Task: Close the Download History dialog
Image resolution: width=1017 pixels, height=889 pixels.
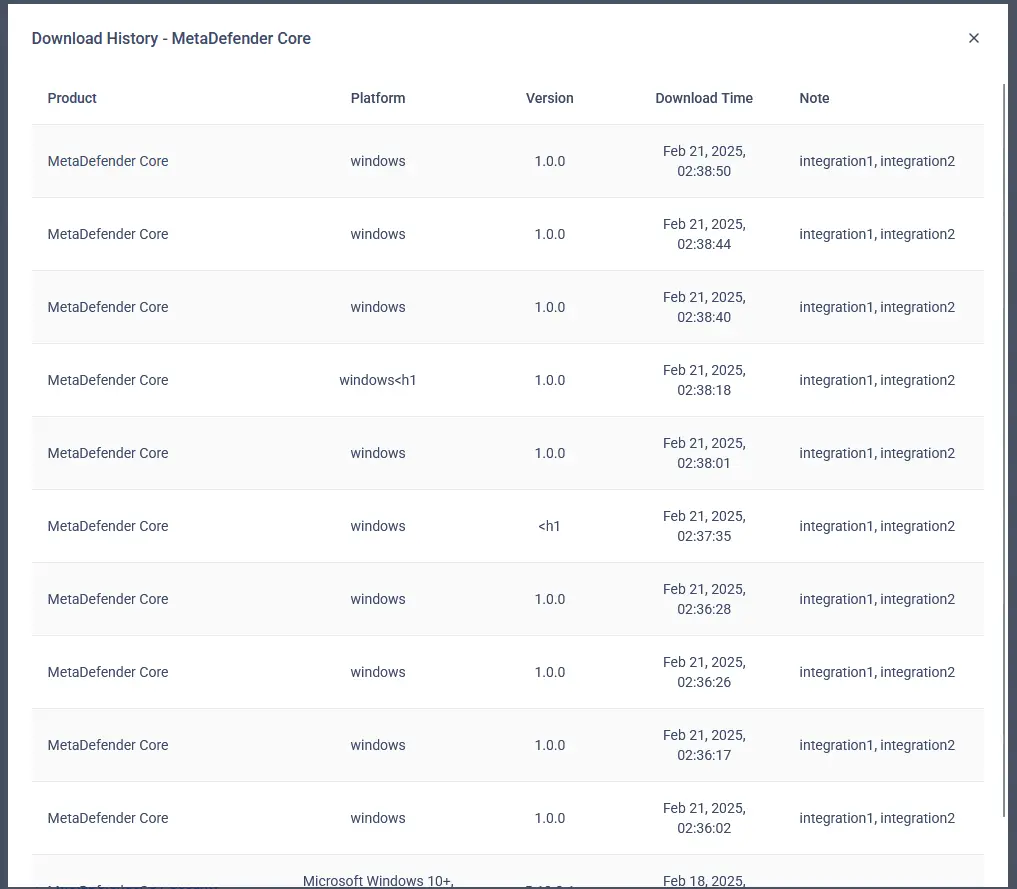Action: pos(974,38)
